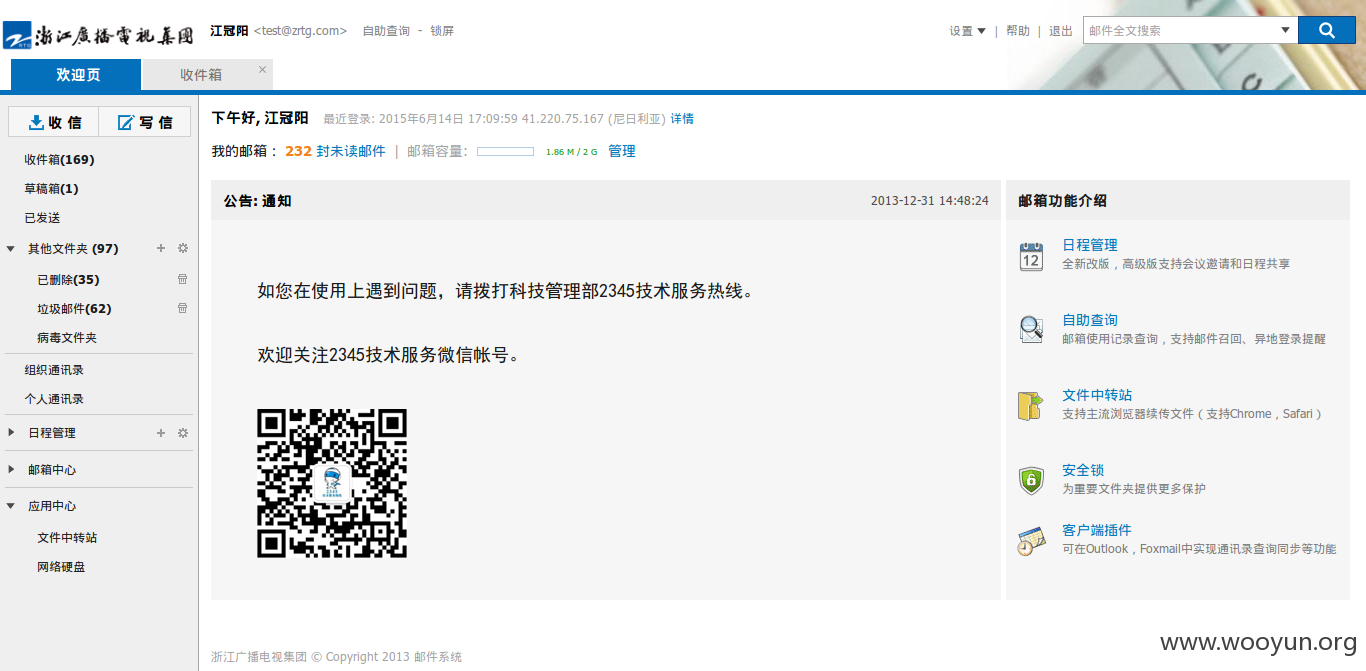Screen dimensions: 1366x671
Task: Open 自助查询 in the header
Action: [x=386, y=31]
